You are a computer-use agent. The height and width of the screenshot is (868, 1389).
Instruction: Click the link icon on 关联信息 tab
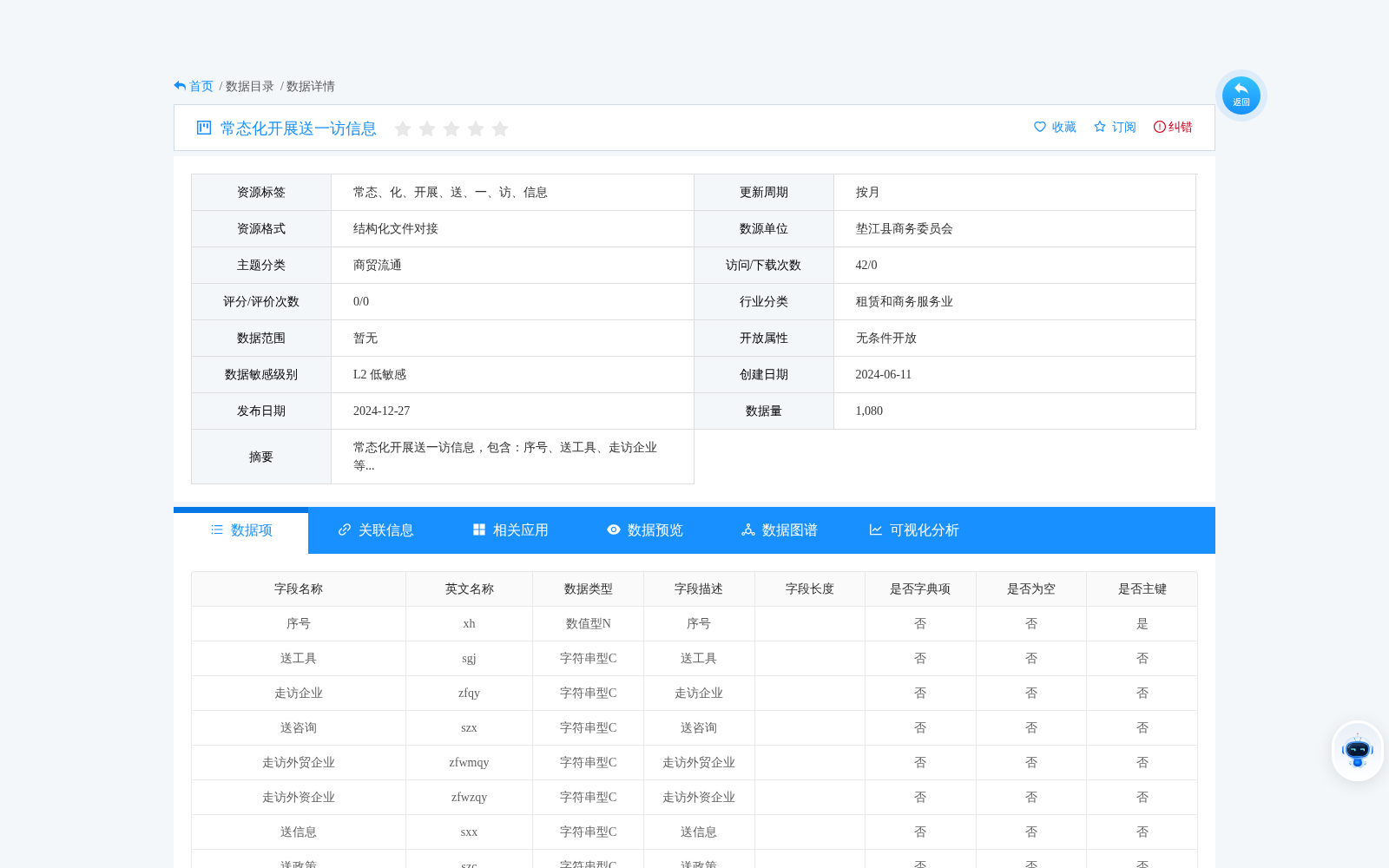point(345,529)
